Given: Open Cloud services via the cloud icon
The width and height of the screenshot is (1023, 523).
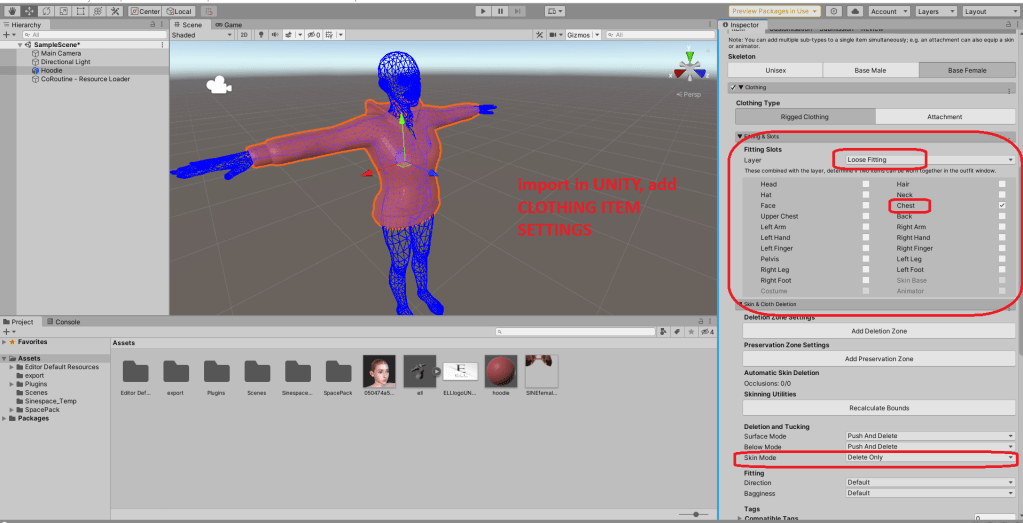Looking at the screenshot, I should point(854,11).
